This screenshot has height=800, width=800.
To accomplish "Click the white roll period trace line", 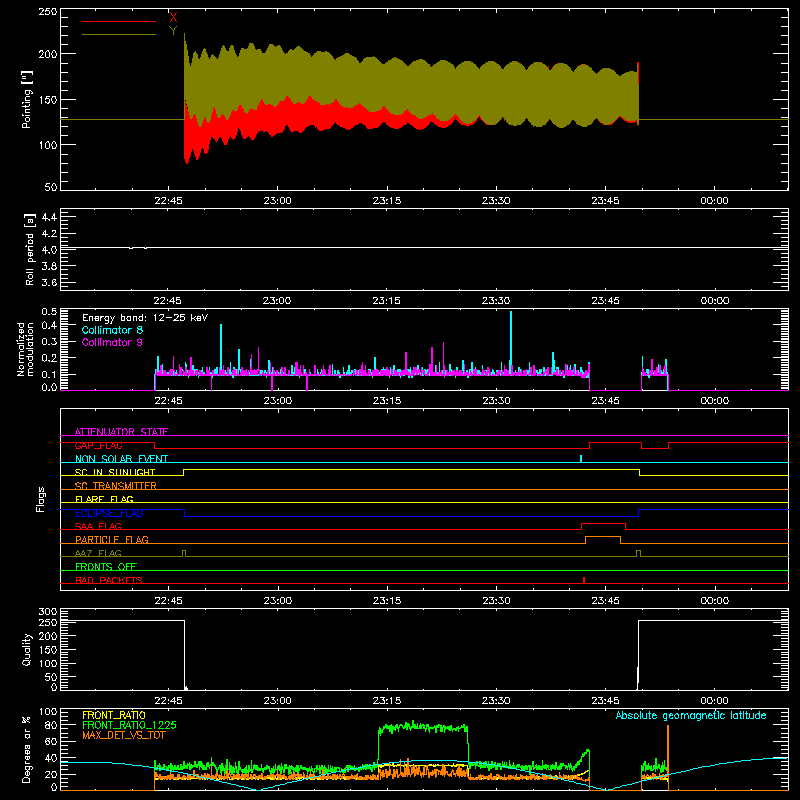I will tap(424, 248).
